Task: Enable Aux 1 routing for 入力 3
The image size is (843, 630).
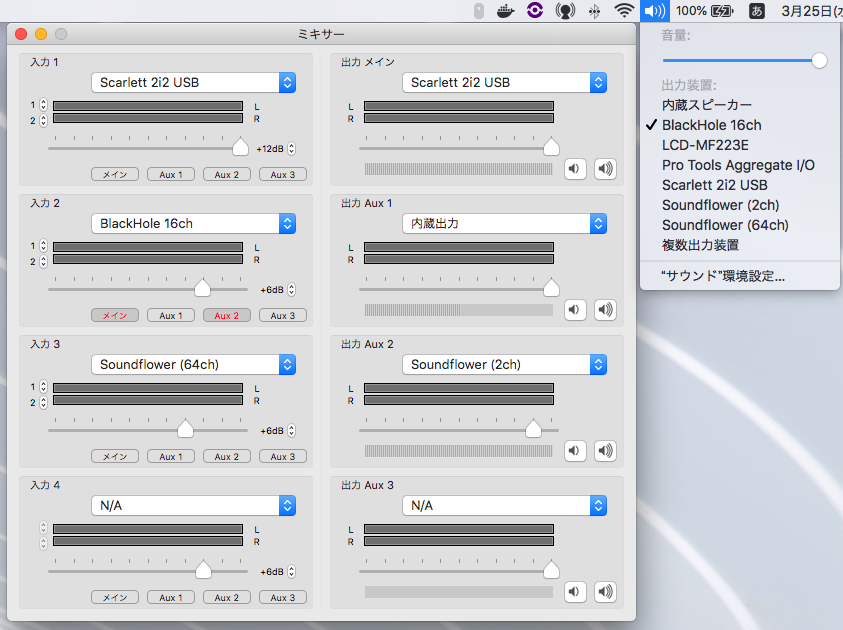Action: click(x=171, y=456)
